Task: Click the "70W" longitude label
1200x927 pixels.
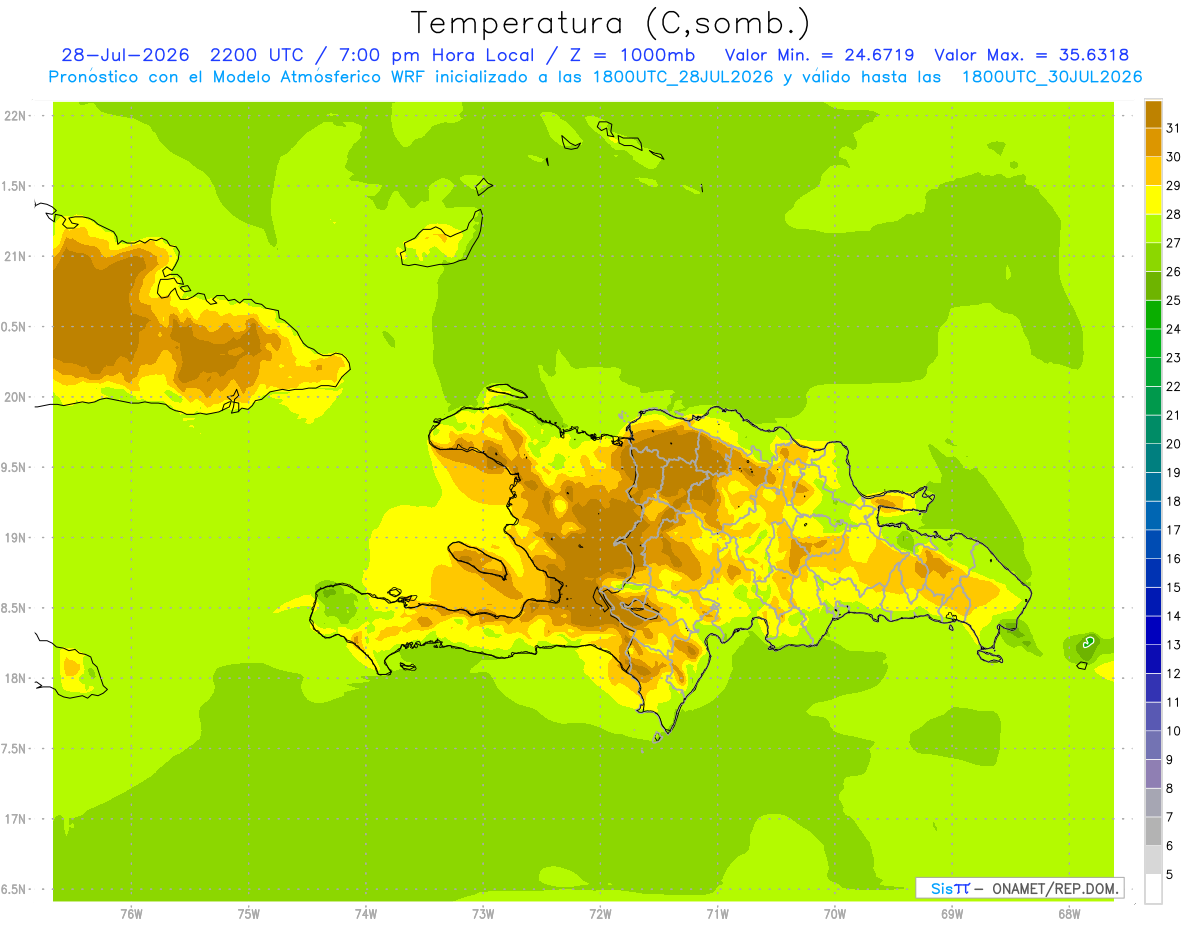Action: [x=835, y=914]
